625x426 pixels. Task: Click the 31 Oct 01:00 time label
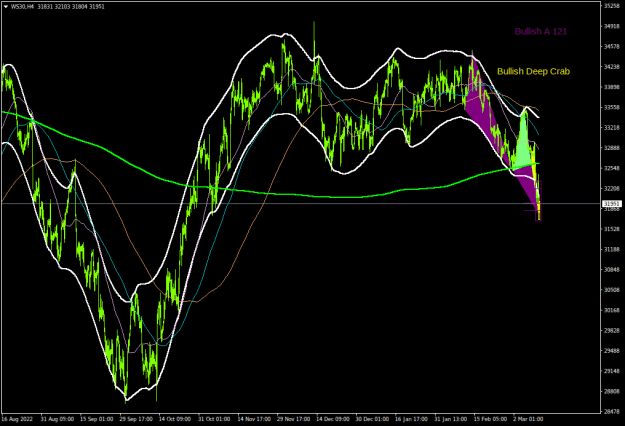point(214,419)
